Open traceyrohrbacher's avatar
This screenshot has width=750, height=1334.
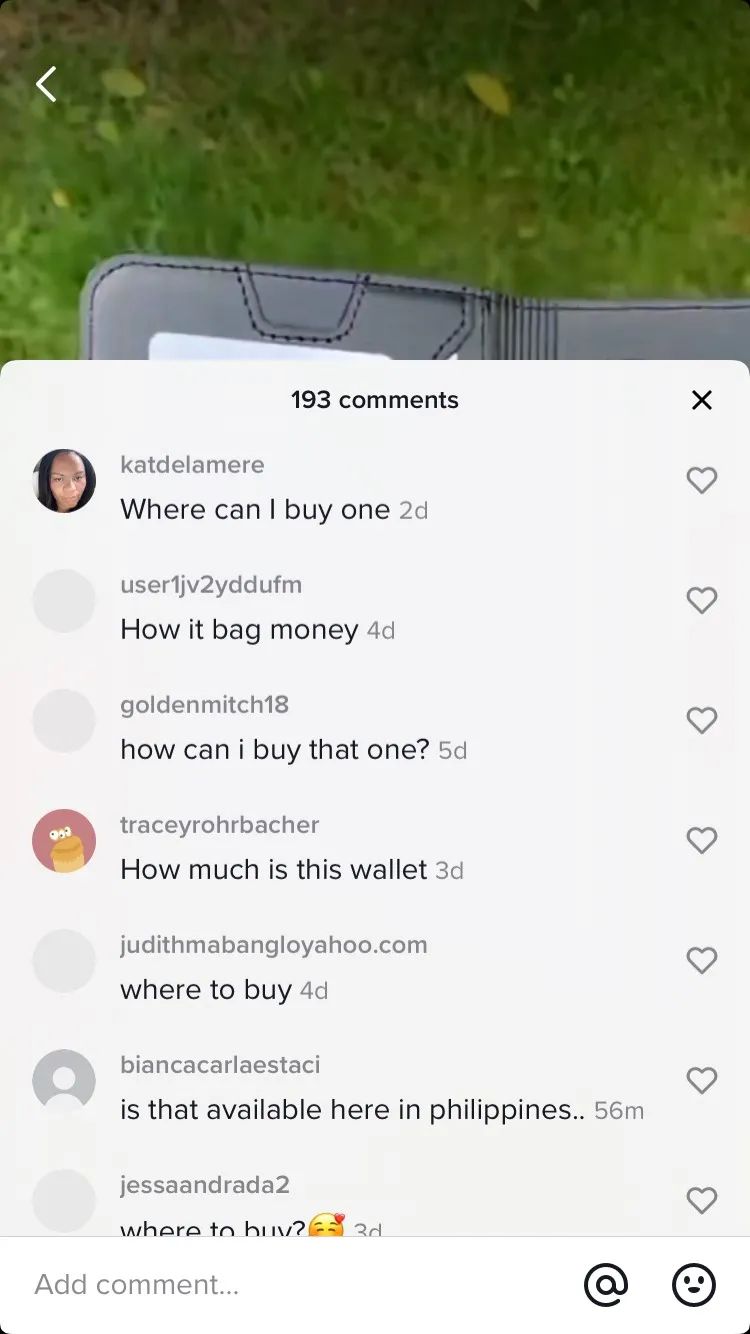pyautogui.click(x=64, y=841)
